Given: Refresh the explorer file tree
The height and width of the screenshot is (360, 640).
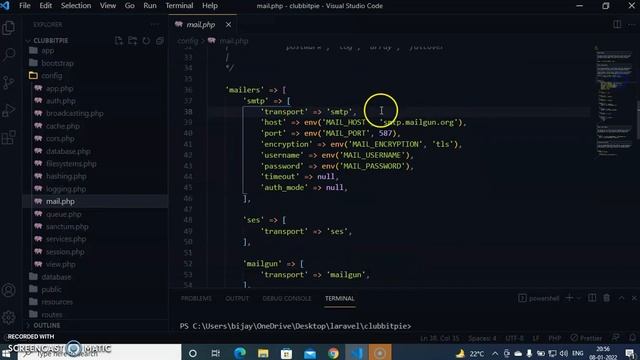Looking at the screenshot, I should [x=146, y=40].
